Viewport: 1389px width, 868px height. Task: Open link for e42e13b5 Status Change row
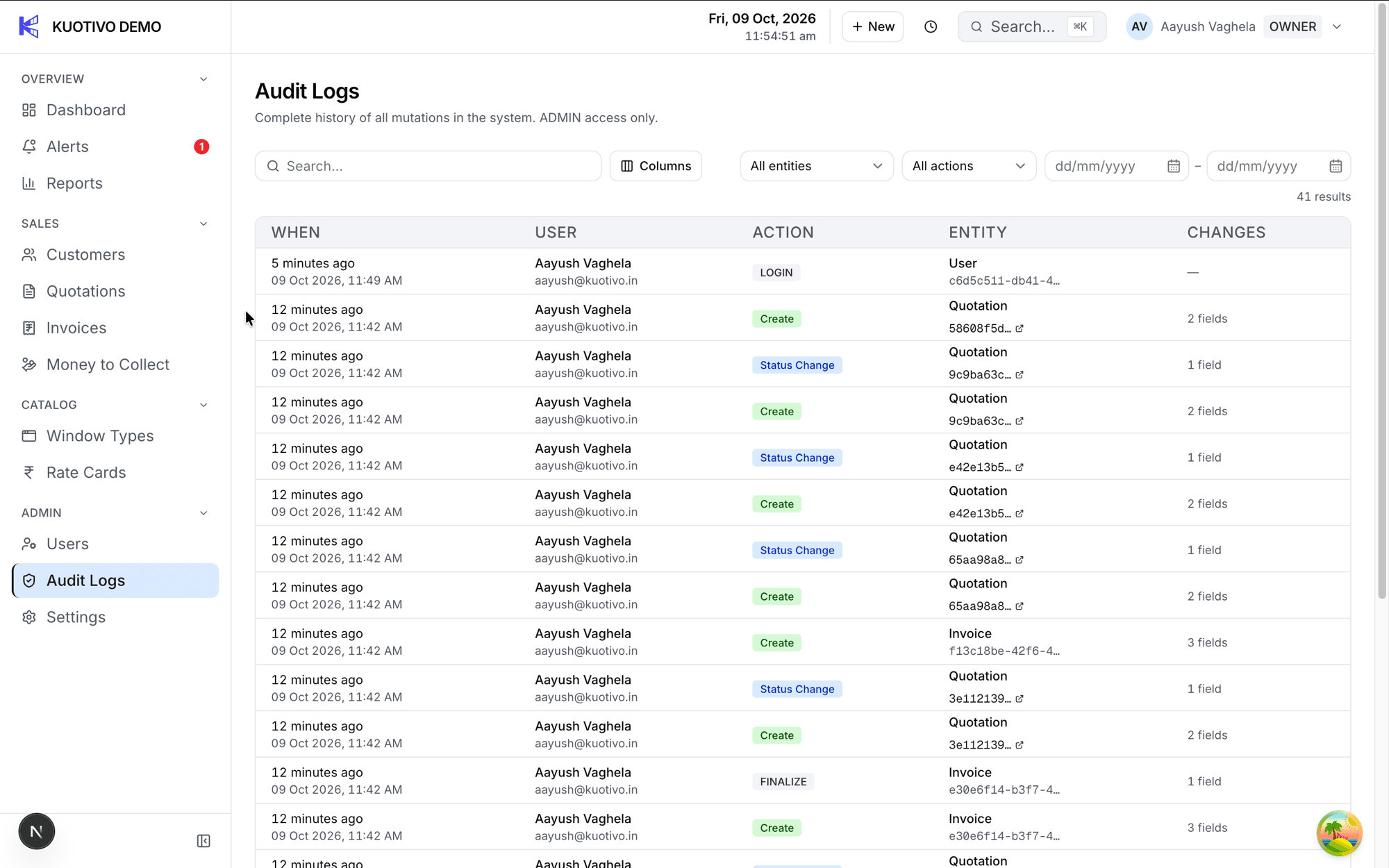[1020, 467]
